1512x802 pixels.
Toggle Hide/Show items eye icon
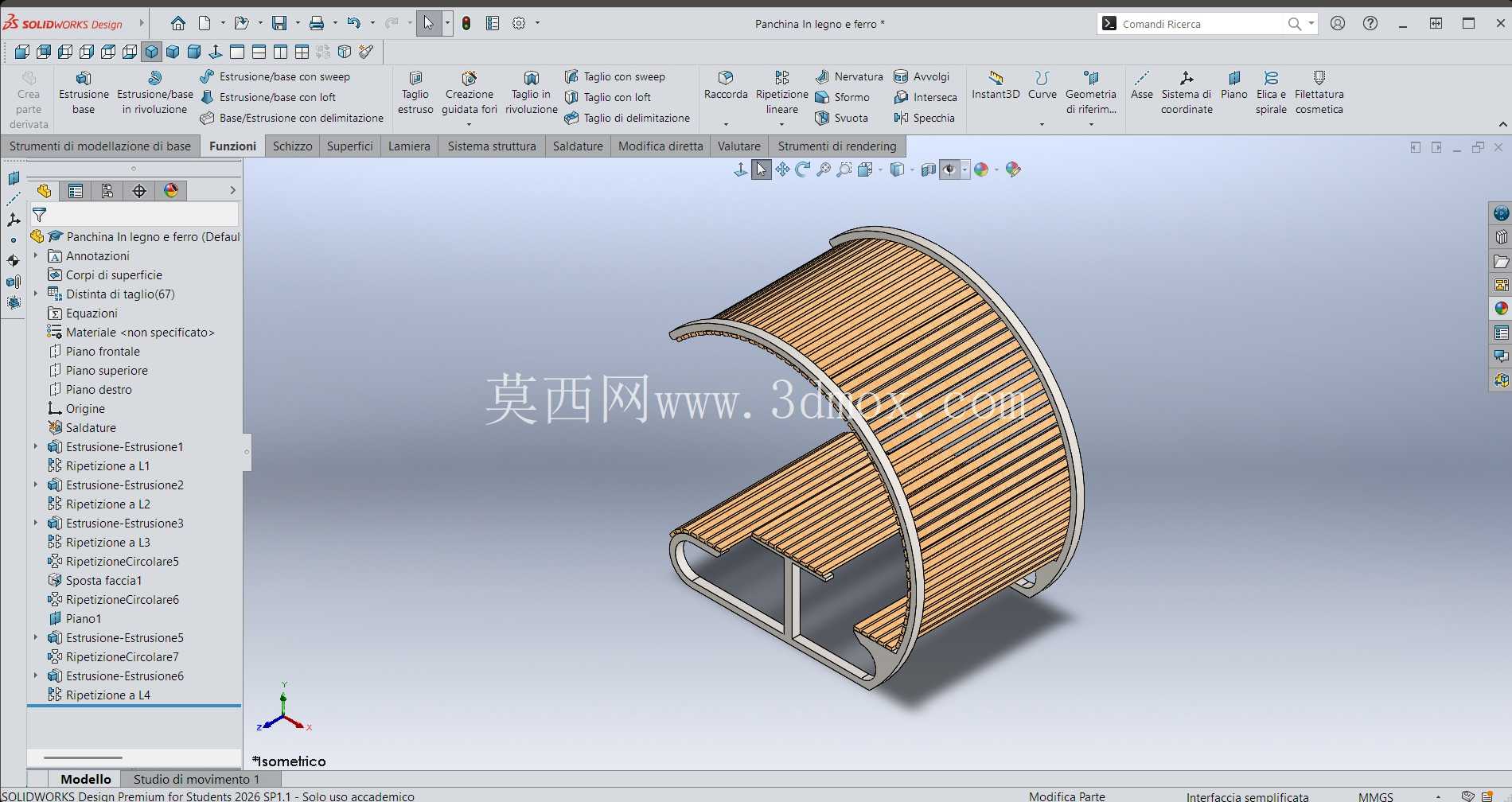(949, 169)
